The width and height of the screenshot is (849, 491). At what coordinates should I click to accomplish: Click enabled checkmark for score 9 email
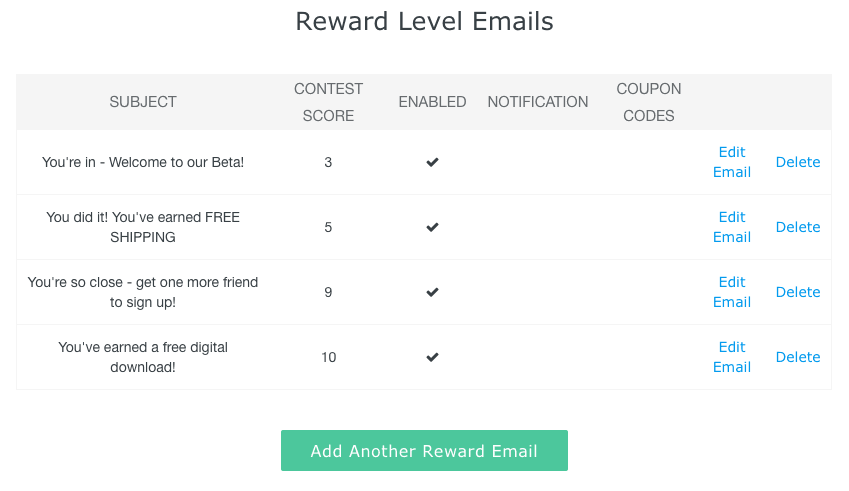click(x=432, y=292)
